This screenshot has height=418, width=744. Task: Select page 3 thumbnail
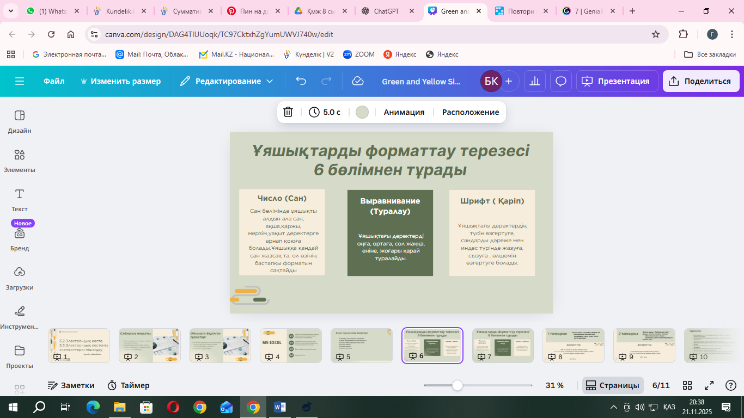[220, 345]
